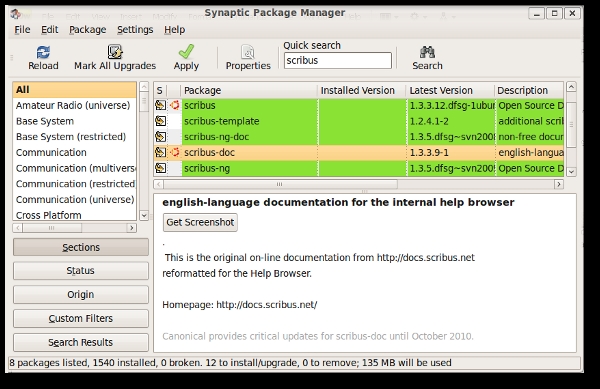Select the scribus-ng package name

(x=207, y=168)
